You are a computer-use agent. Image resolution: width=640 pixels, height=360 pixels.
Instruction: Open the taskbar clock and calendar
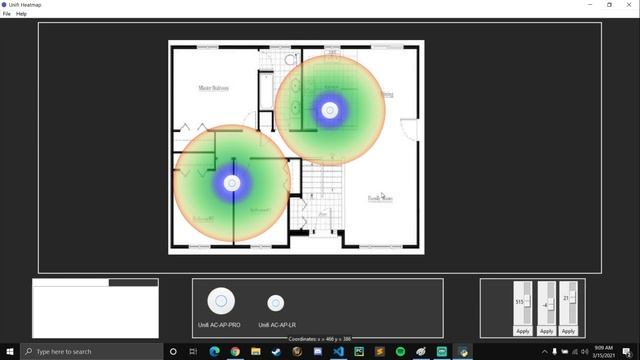[x=603, y=351]
